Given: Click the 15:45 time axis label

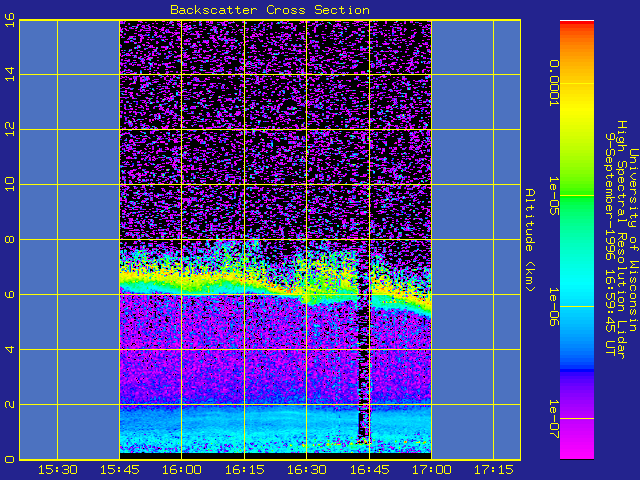Looking at the screenshot, I should click(x=120, y=470).
